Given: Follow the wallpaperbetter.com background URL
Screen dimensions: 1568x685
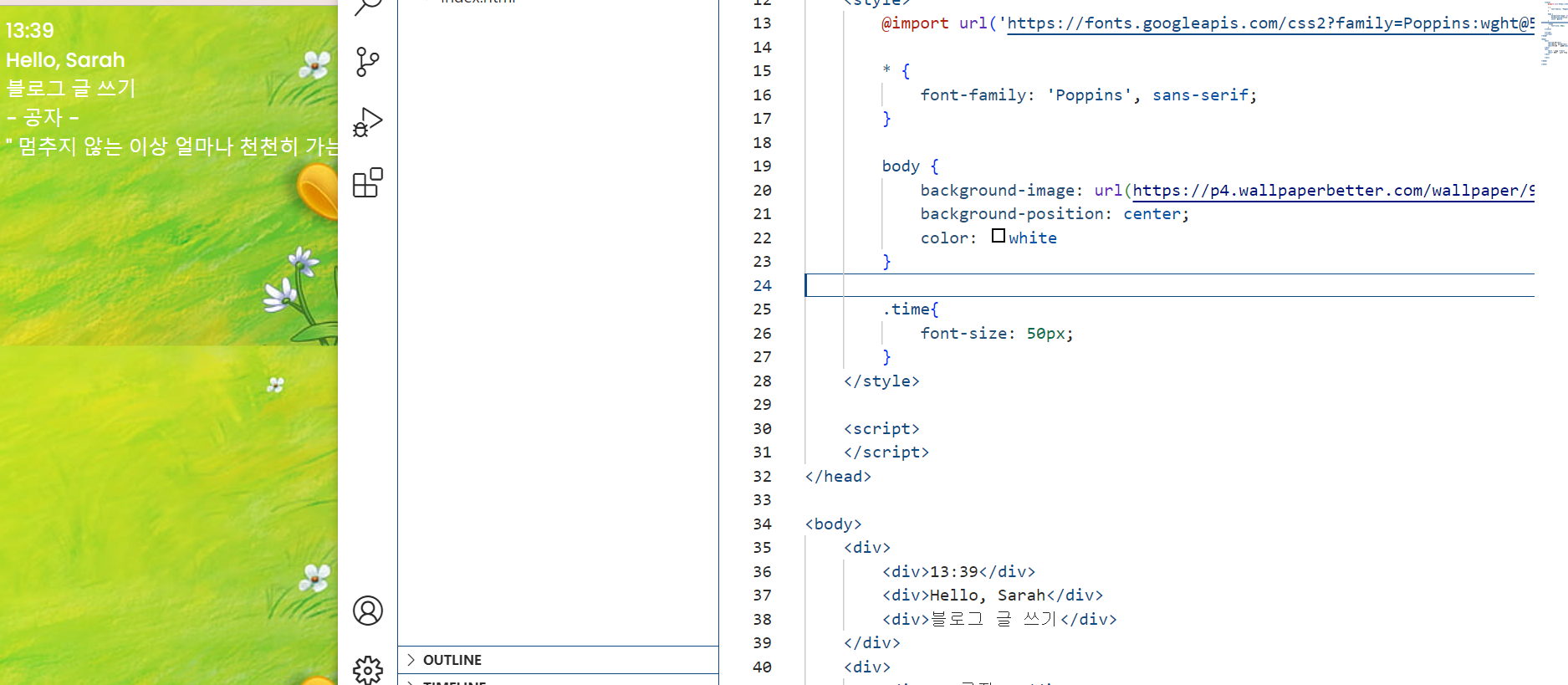Looking at the screenshot, I should (x=1333, y=191).
